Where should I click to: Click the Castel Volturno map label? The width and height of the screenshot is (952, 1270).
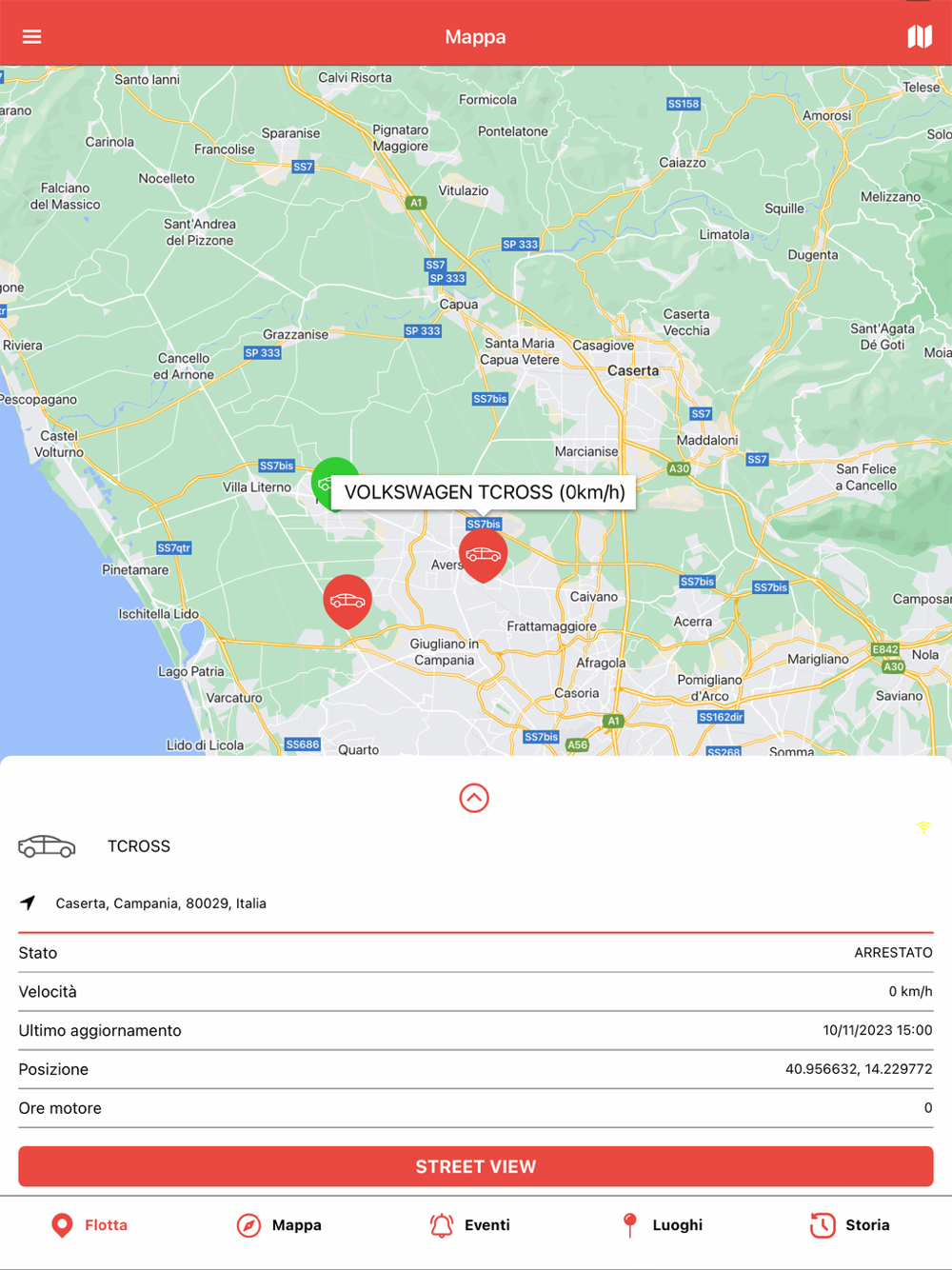[x=59, y=444]
